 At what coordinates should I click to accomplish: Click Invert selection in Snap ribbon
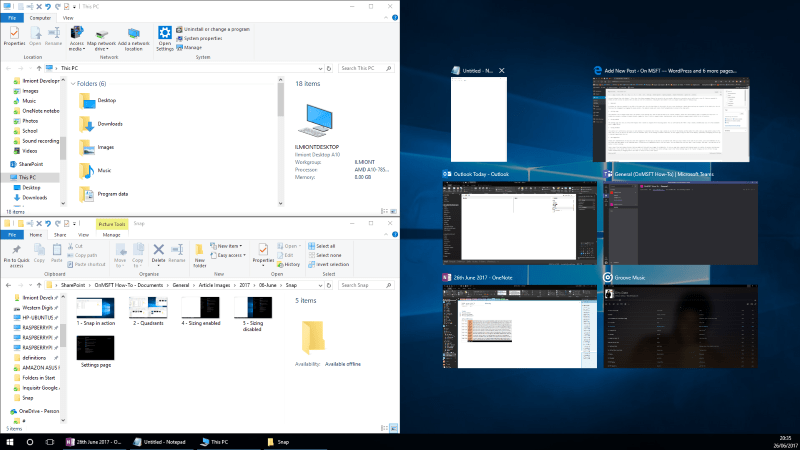tap(329, 264)
